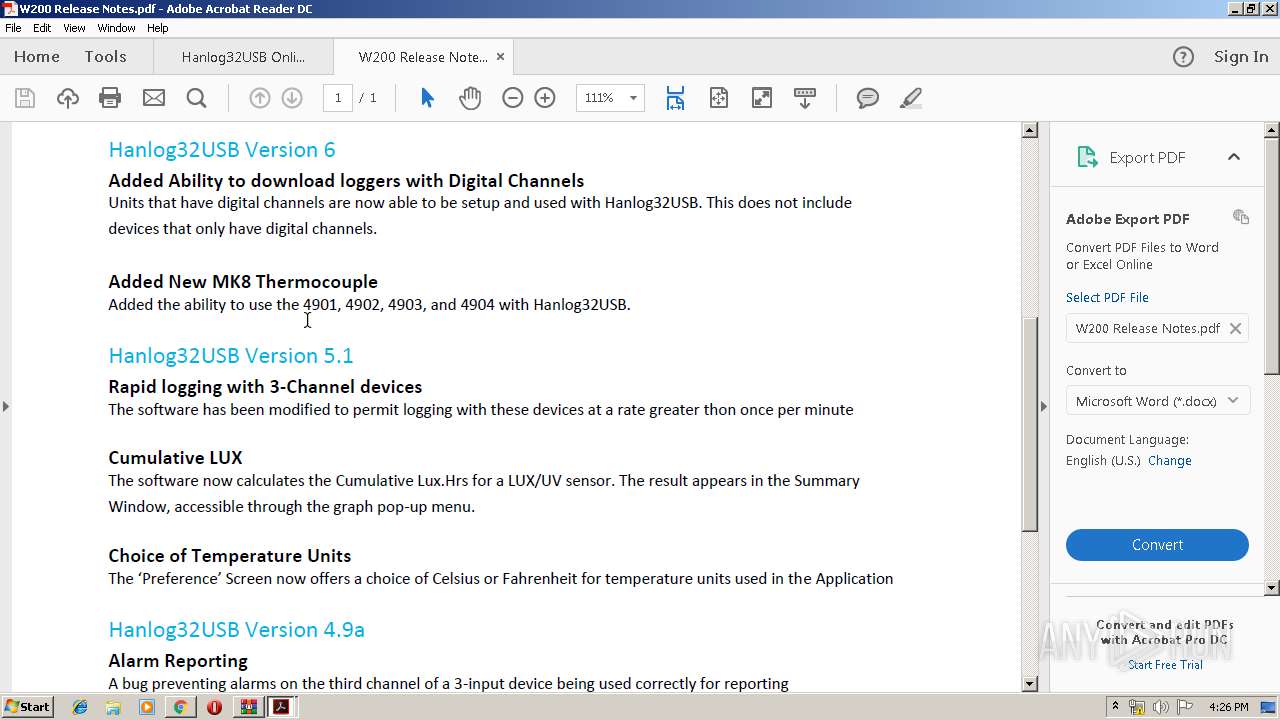Open the Edit menu
Image resolution: width=1280 pixels, height=720 pixels.
click(x=42, y=28)
